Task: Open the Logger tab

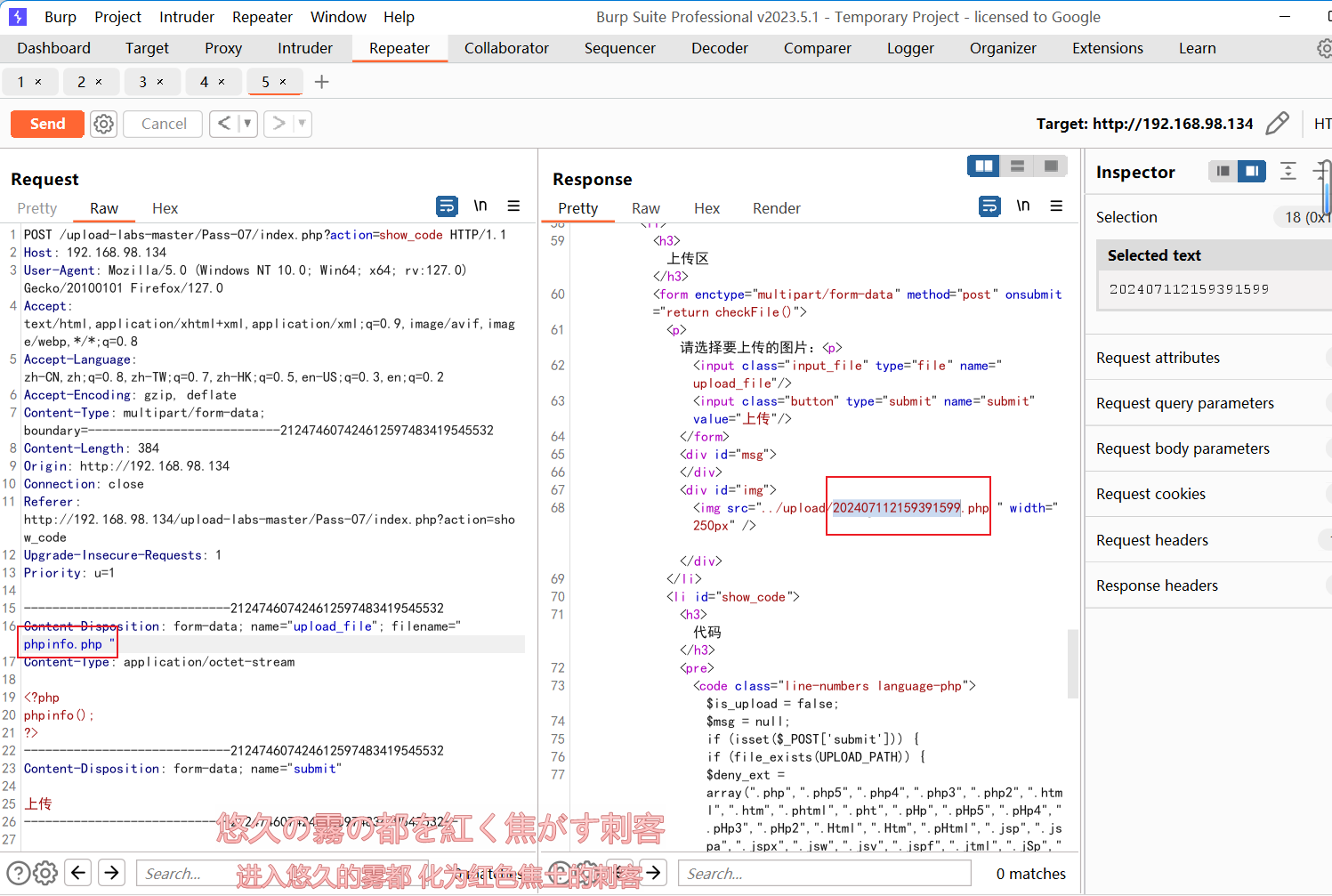Action: tap(910, 48)
